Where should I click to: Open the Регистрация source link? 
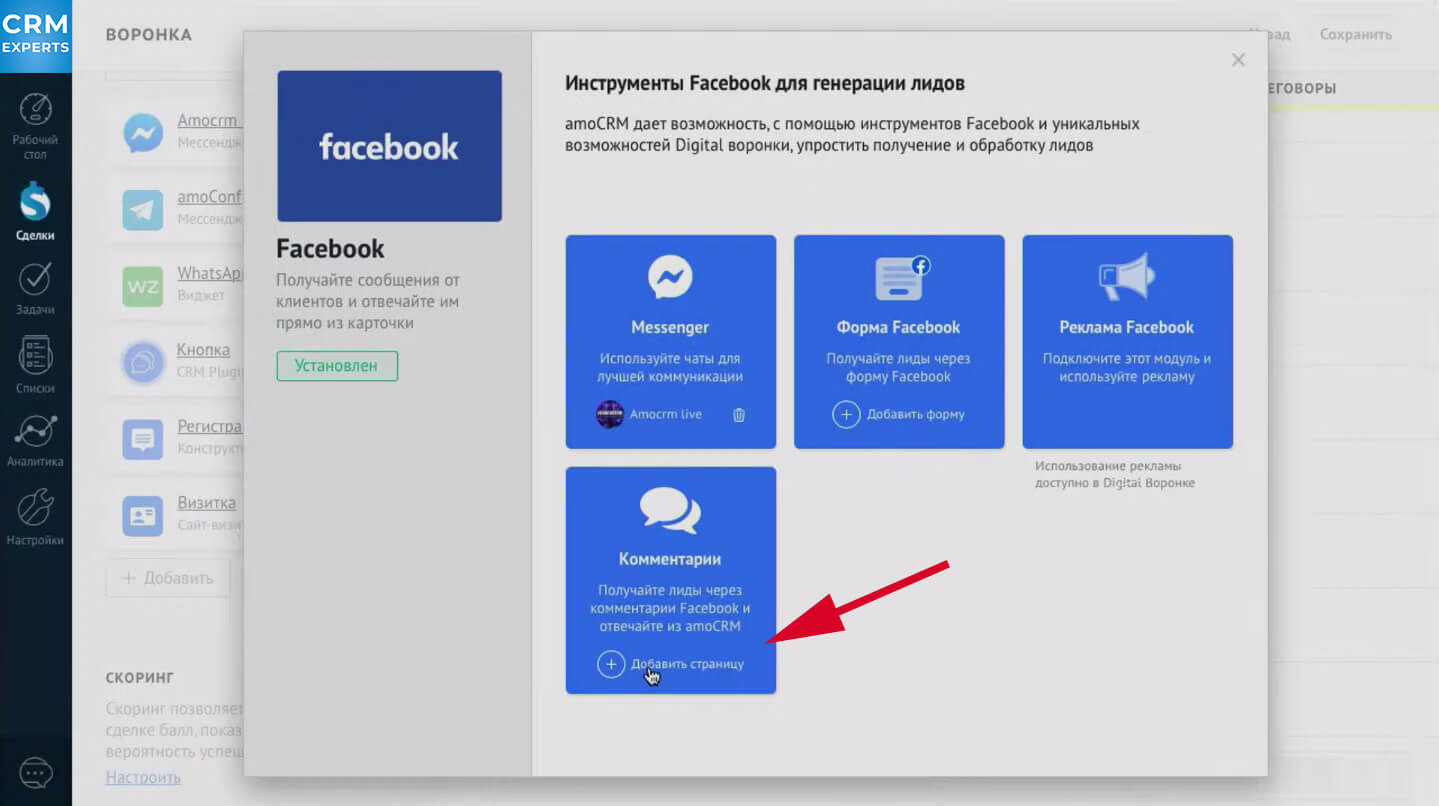click(x=209, y=427)
